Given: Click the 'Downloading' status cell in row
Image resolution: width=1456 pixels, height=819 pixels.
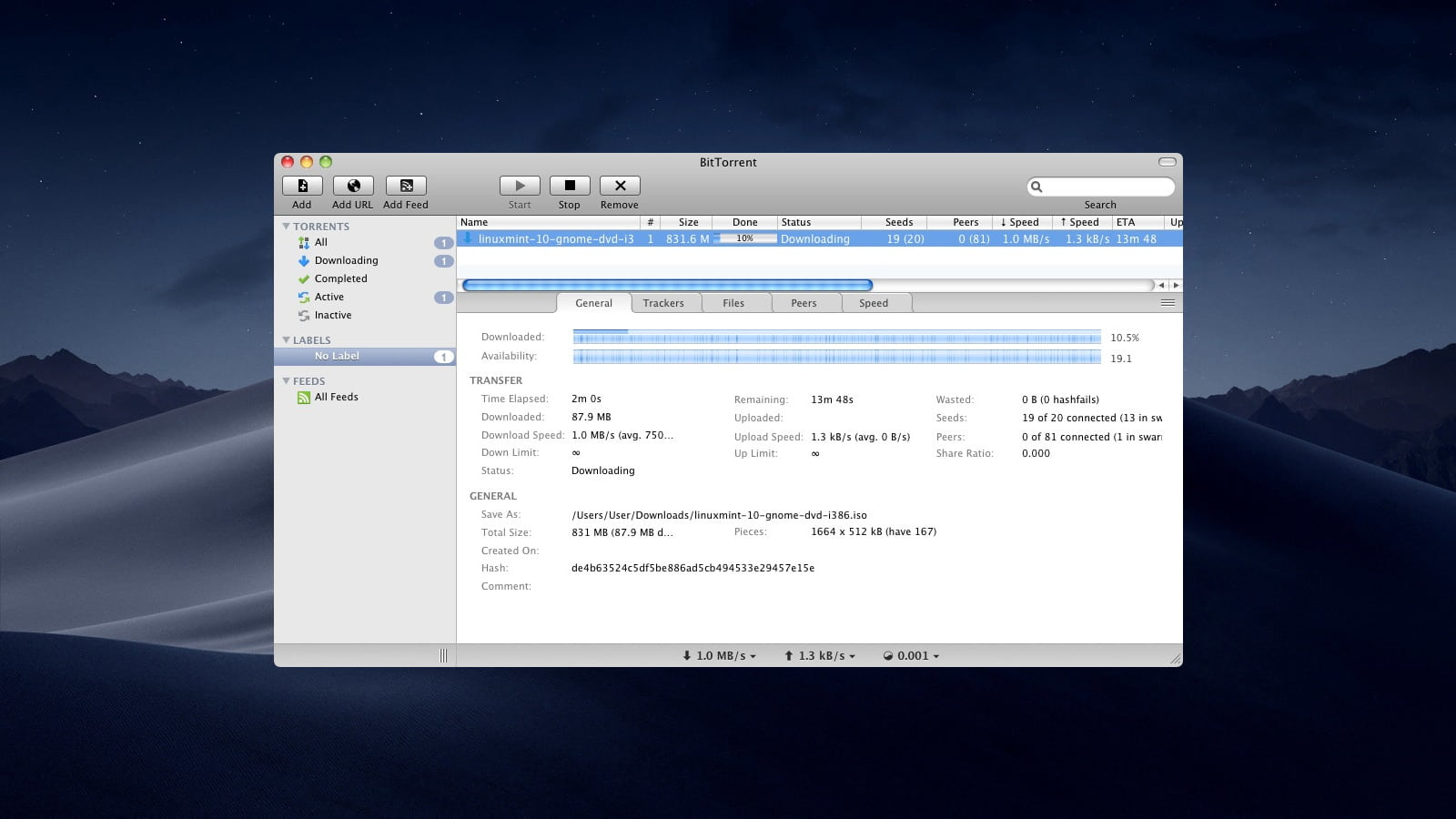Looking at the screenshot, I should (815, 239).
